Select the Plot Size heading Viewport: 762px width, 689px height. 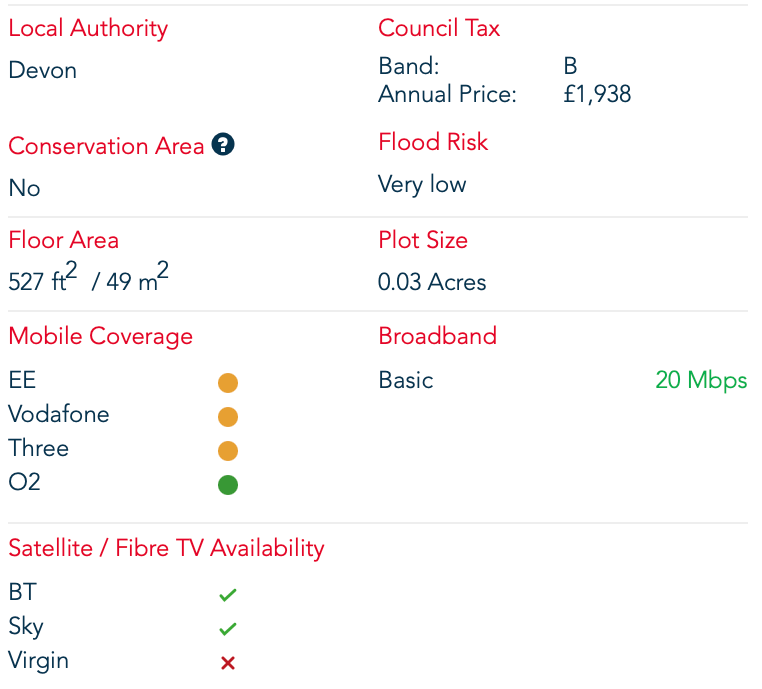423,240
